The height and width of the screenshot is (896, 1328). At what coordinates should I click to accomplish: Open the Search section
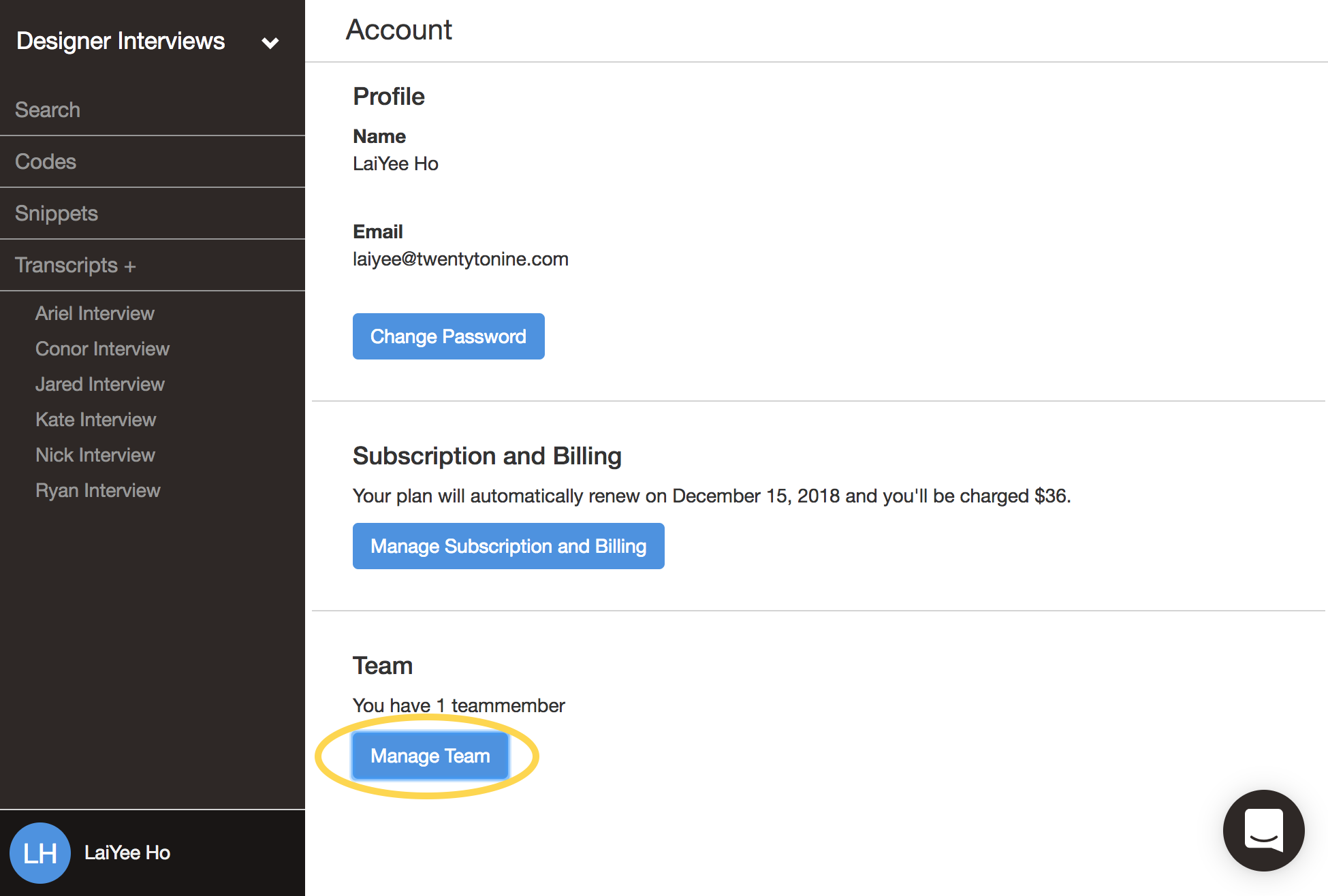(x=47, y=110)
